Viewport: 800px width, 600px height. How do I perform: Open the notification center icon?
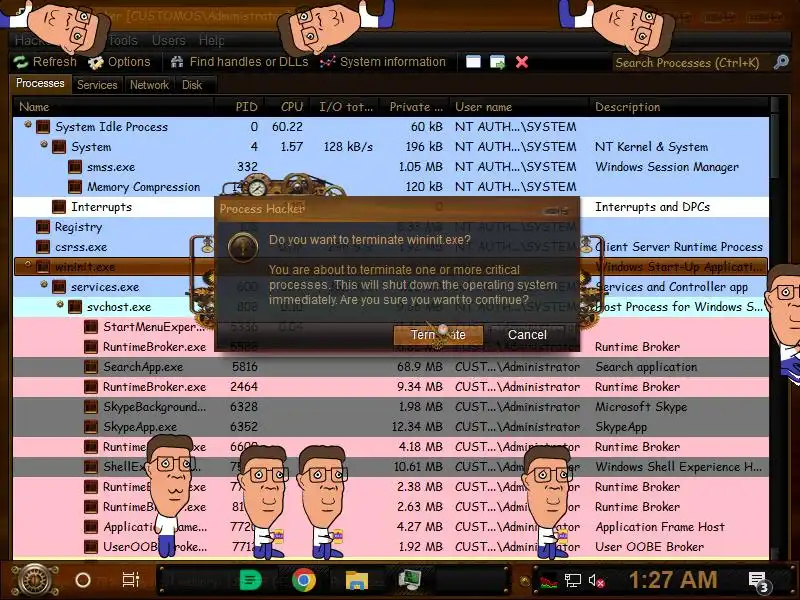[758, 581]
